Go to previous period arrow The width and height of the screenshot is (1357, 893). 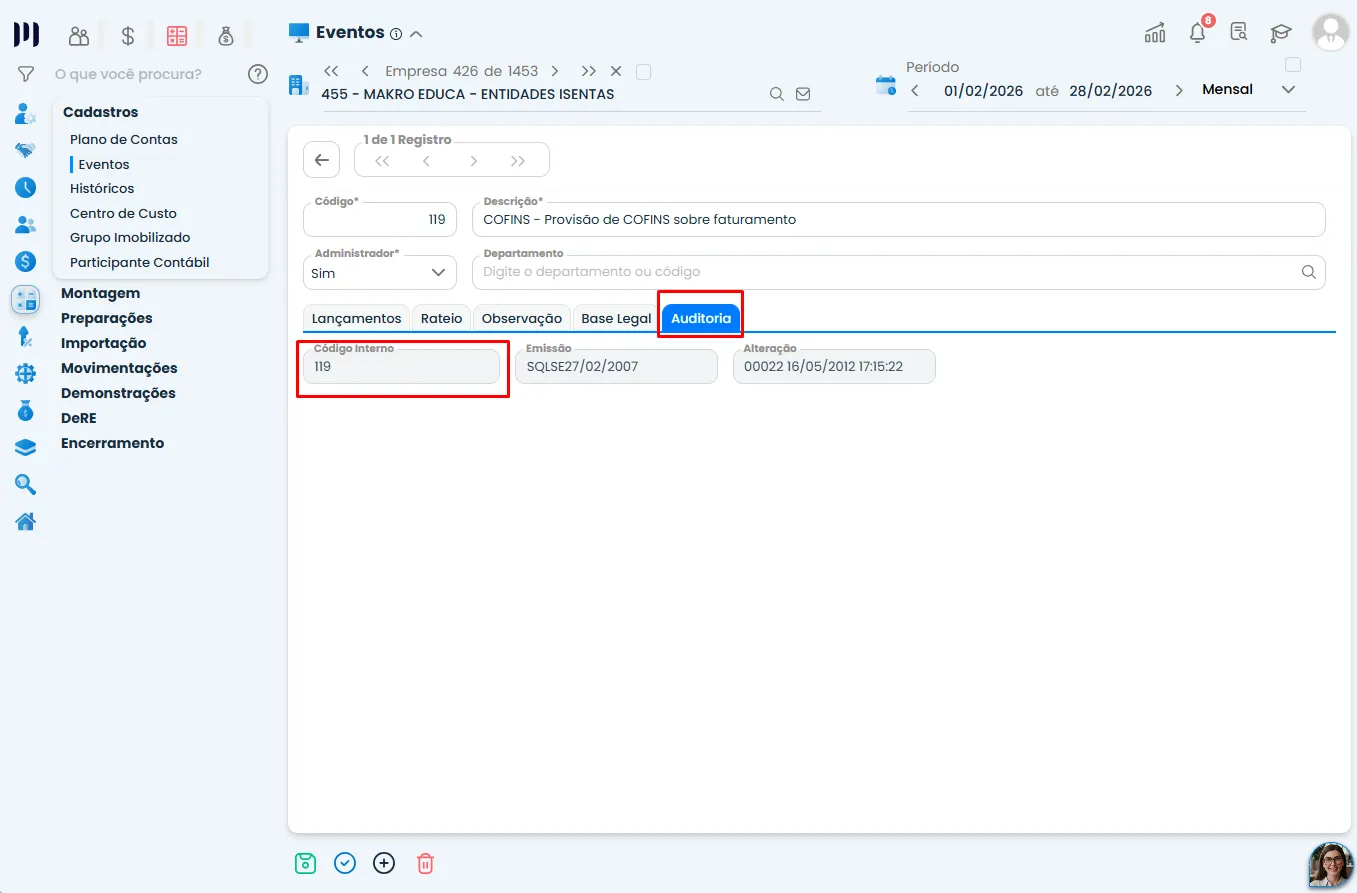tap(915, 91)
